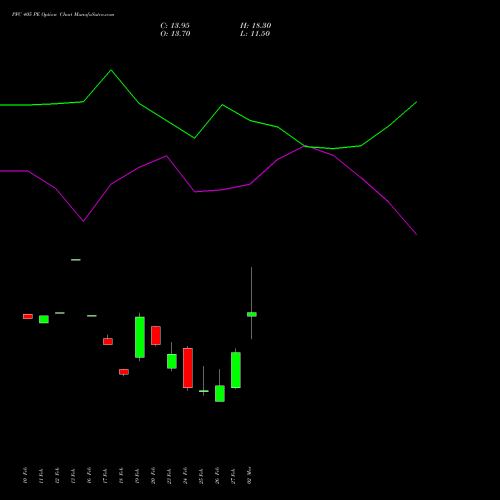Select the 13 Feb date label
The height and width of the screenshot is (500, 500).
[x=73, y=476]
